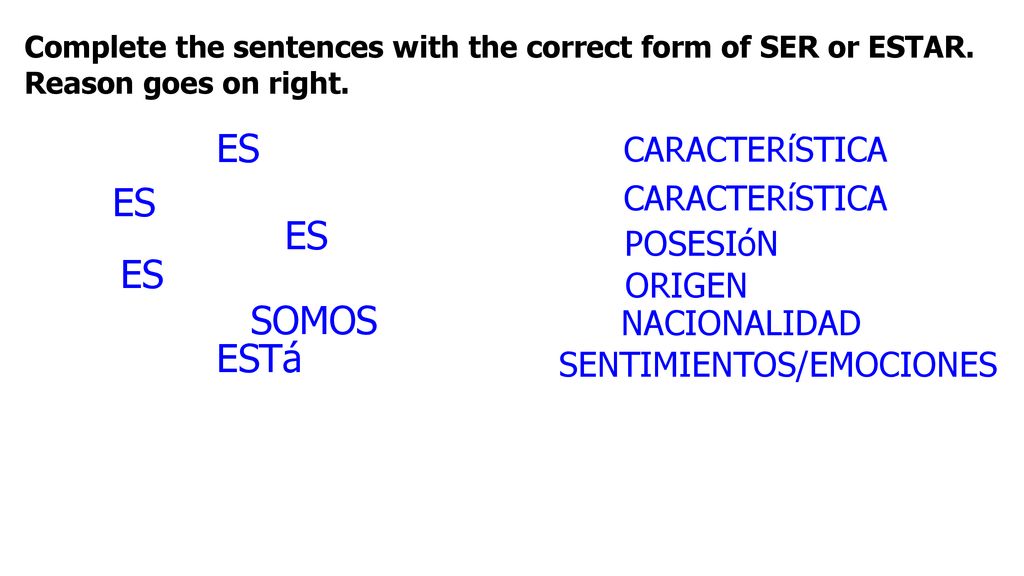Click the word "Complete" in the heading

coord(95,48)
